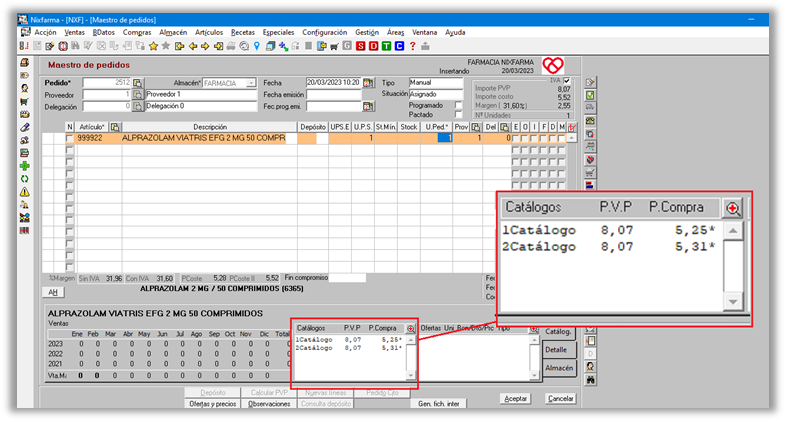Click the Aceptar button

pyautogui.click(x=515, y=398)
